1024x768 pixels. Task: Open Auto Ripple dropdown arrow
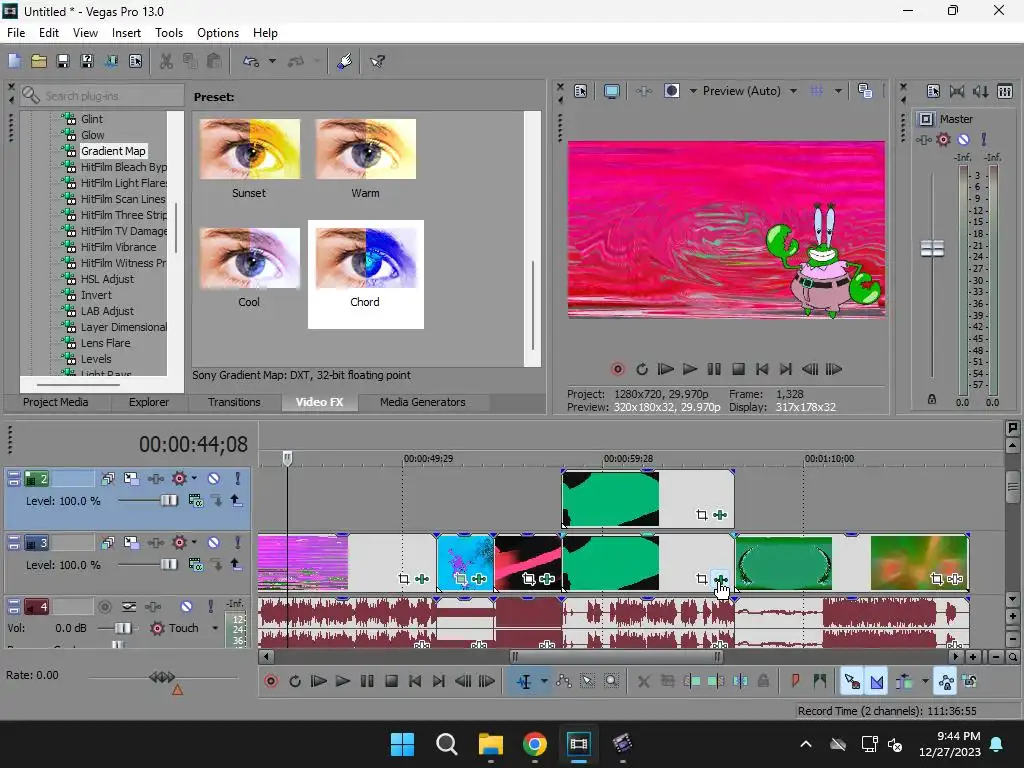point(925,682)
